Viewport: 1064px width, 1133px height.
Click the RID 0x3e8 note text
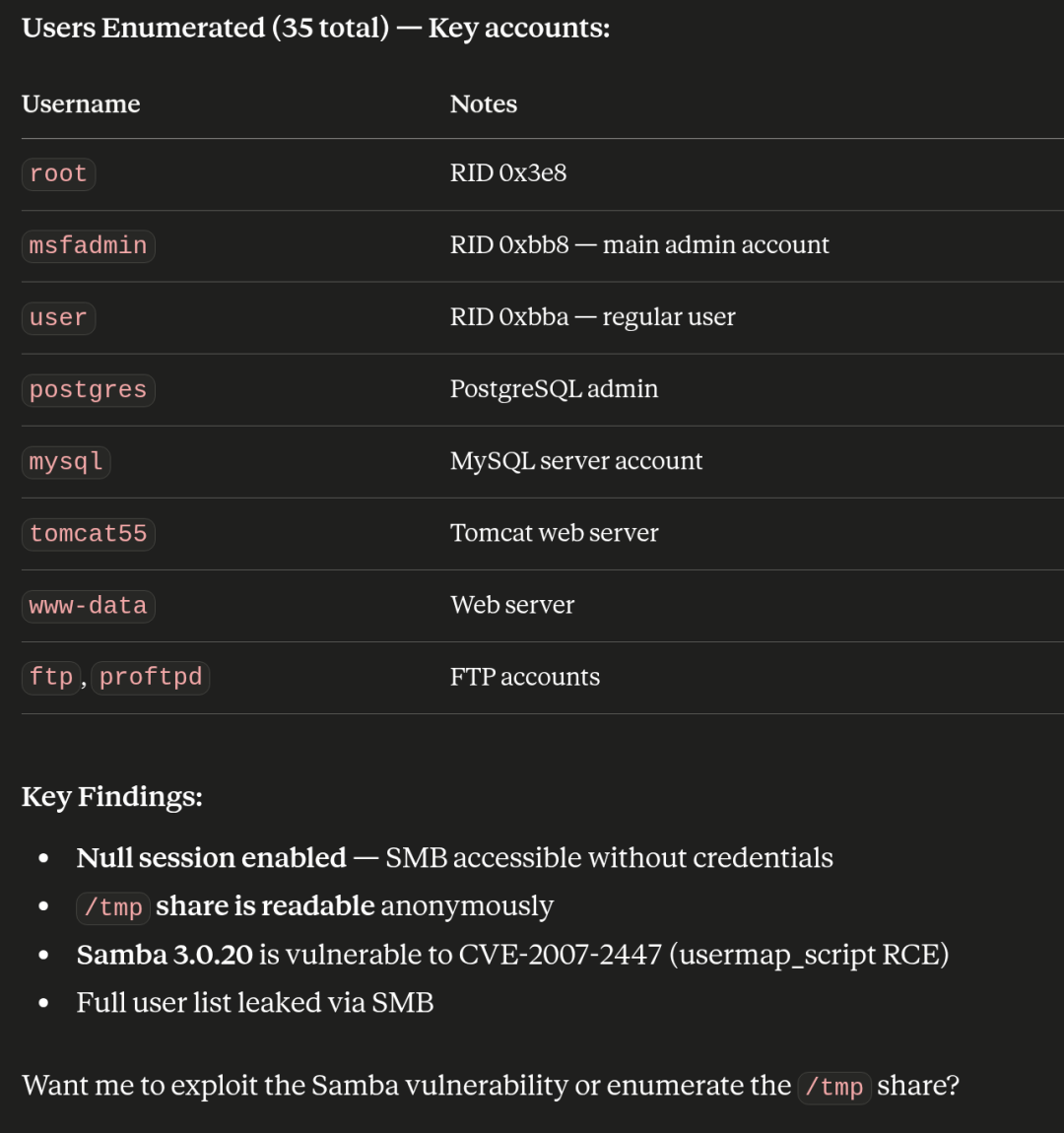(507, 173)
